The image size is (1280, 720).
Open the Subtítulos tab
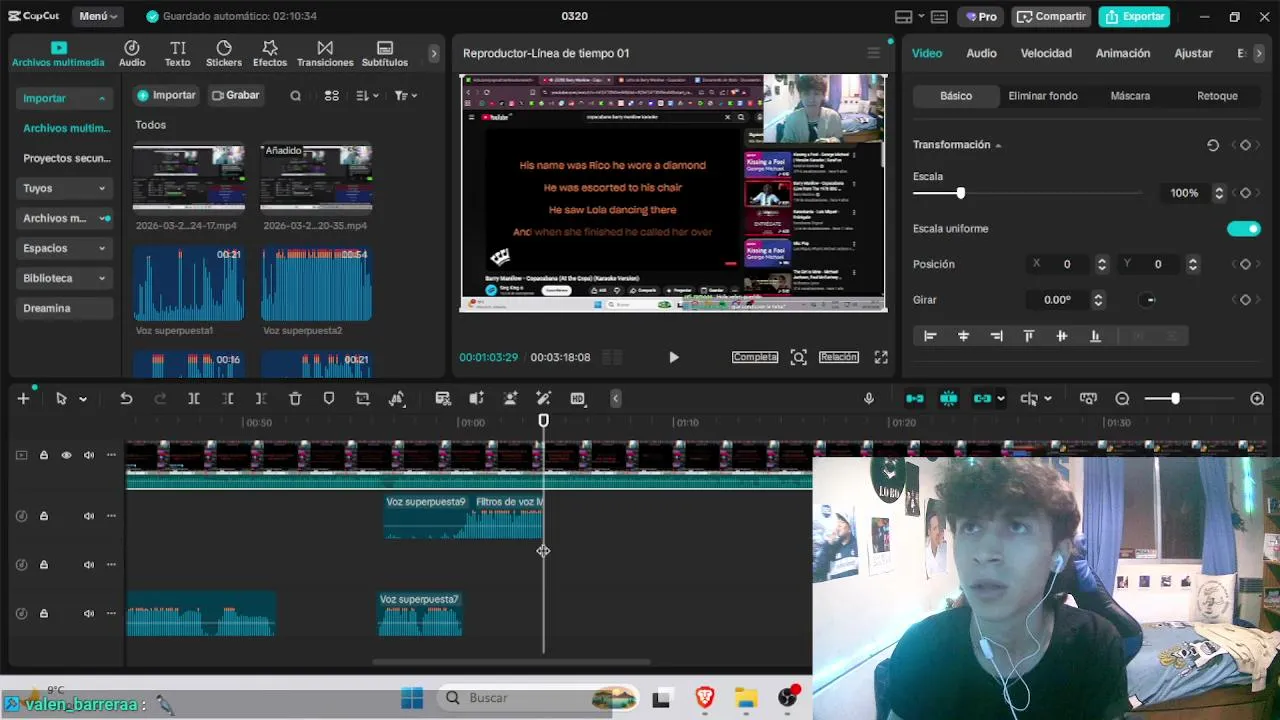pos(385,54)
